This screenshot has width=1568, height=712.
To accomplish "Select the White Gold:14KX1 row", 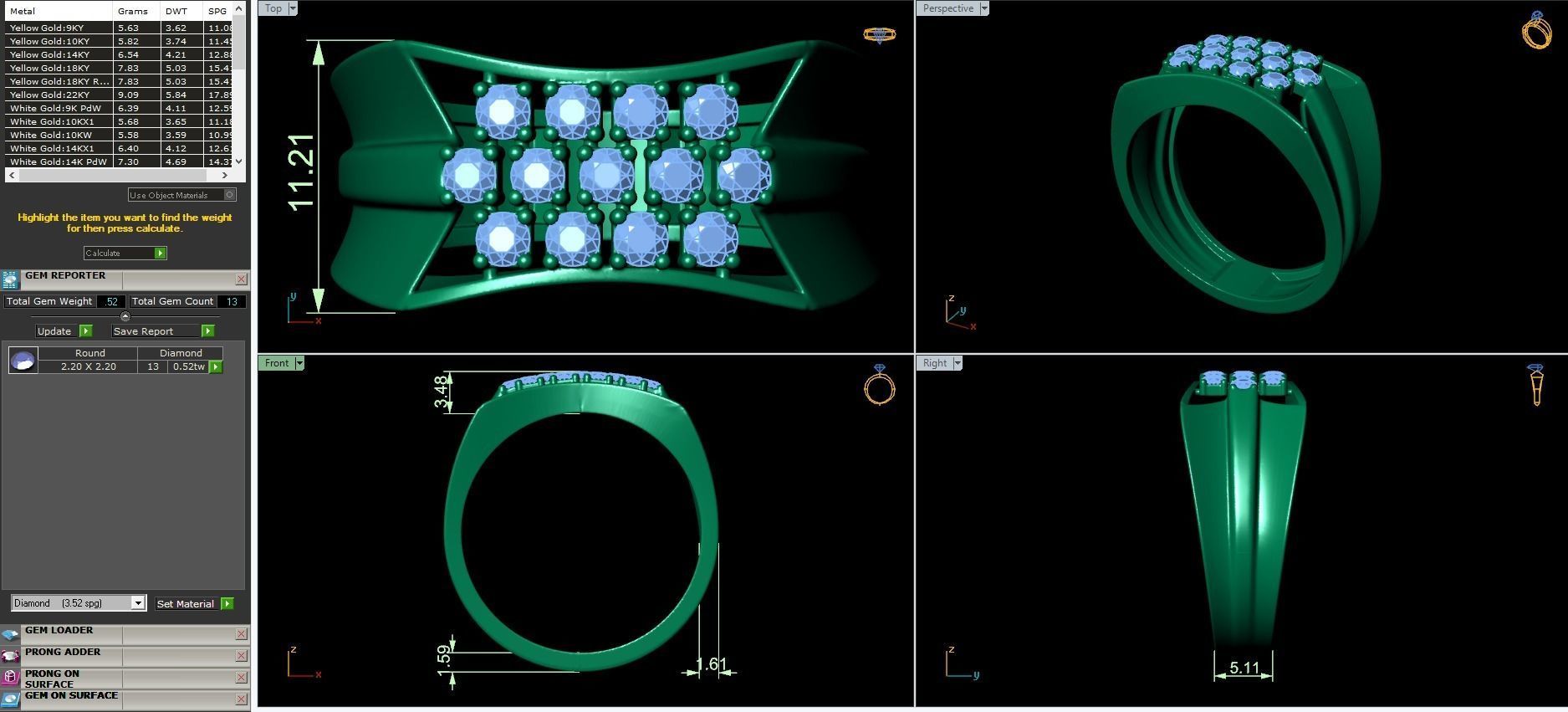I will coord(119,148).
